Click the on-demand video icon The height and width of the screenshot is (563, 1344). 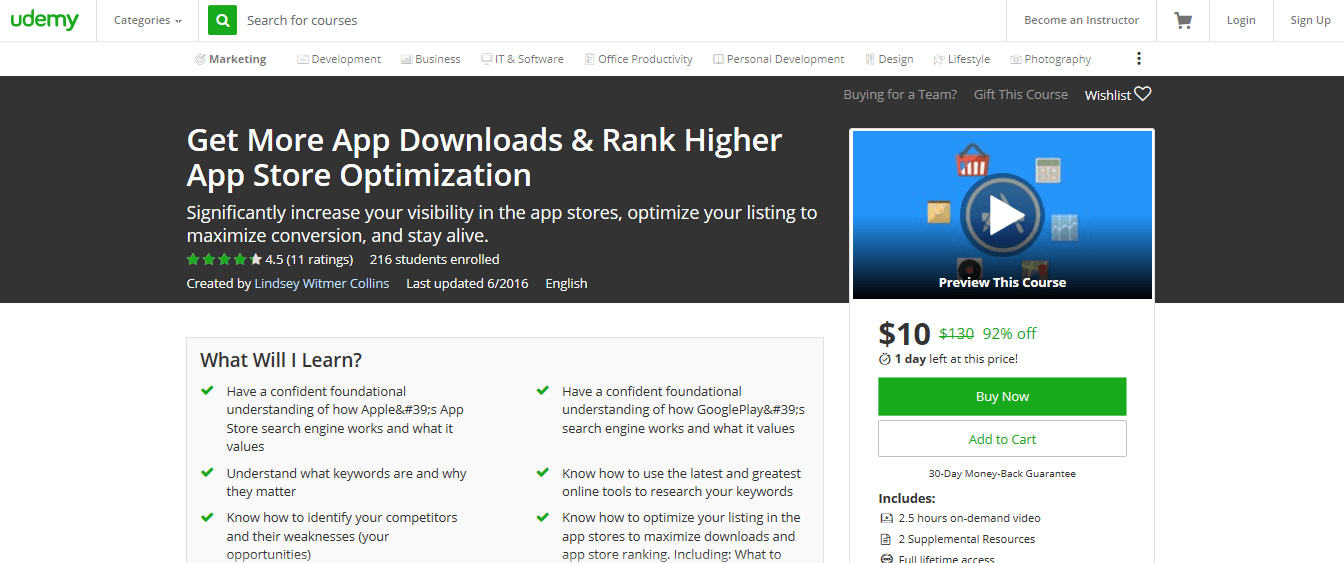point(886,518)
